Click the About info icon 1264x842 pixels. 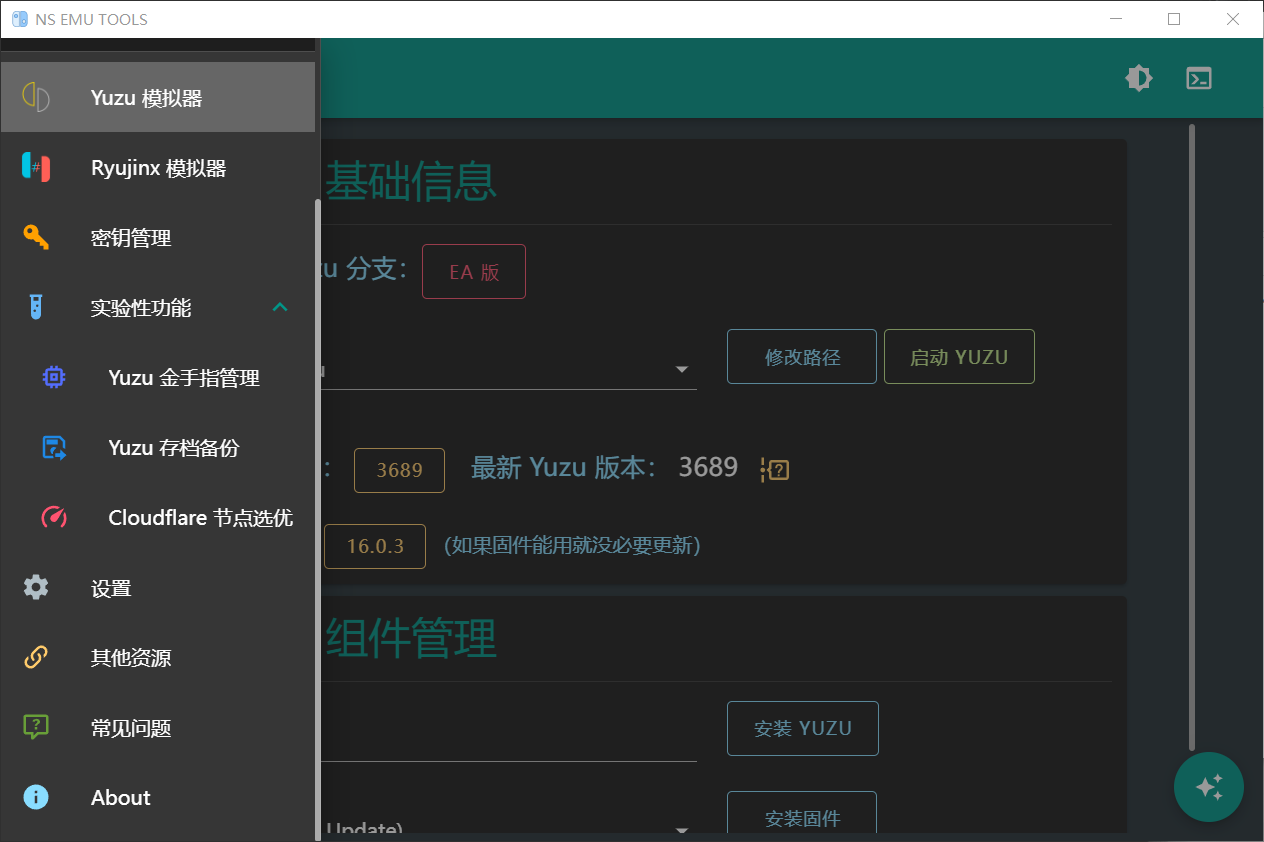[x=36, y=797]
